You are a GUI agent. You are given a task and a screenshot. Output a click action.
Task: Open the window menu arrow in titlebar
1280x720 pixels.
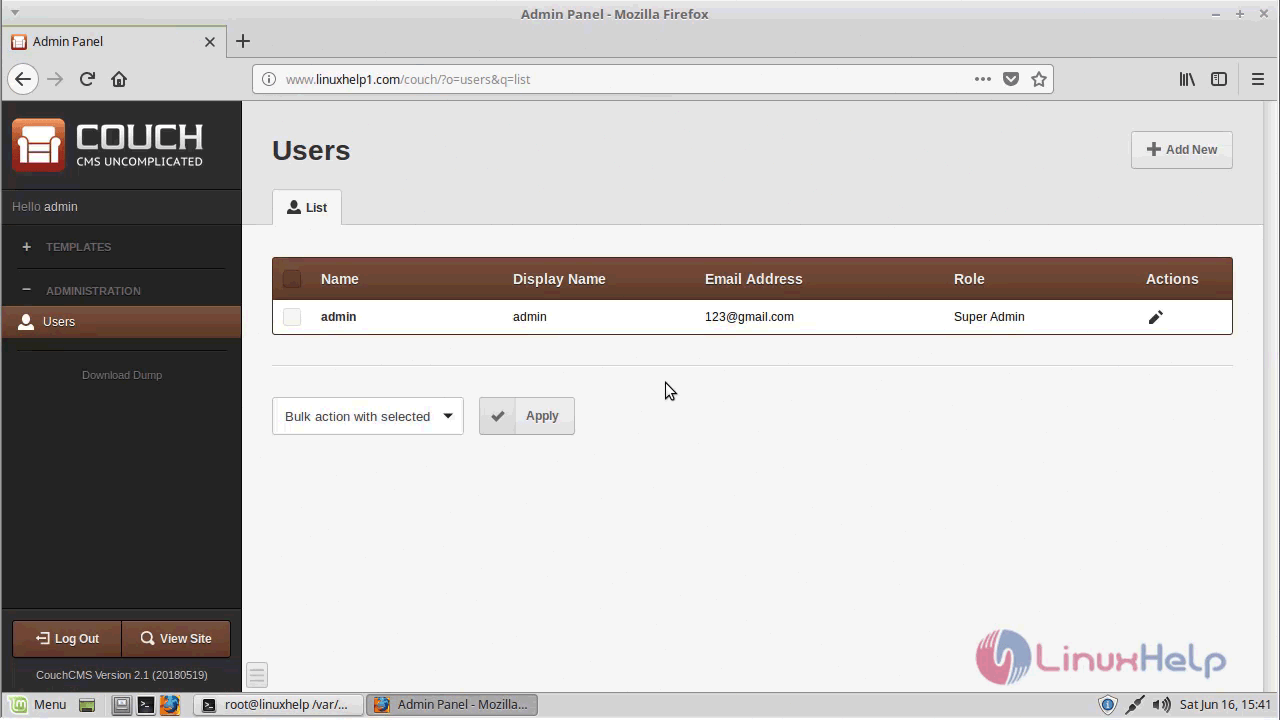15,13
